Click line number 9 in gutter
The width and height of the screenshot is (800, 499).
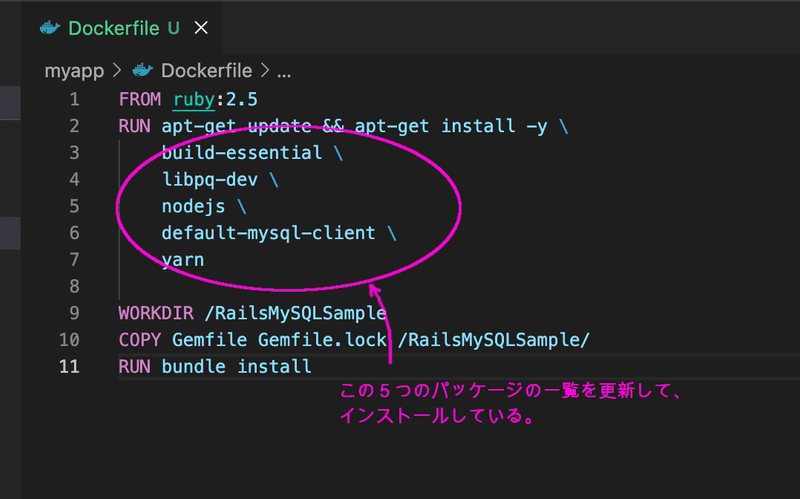[74, 313]
